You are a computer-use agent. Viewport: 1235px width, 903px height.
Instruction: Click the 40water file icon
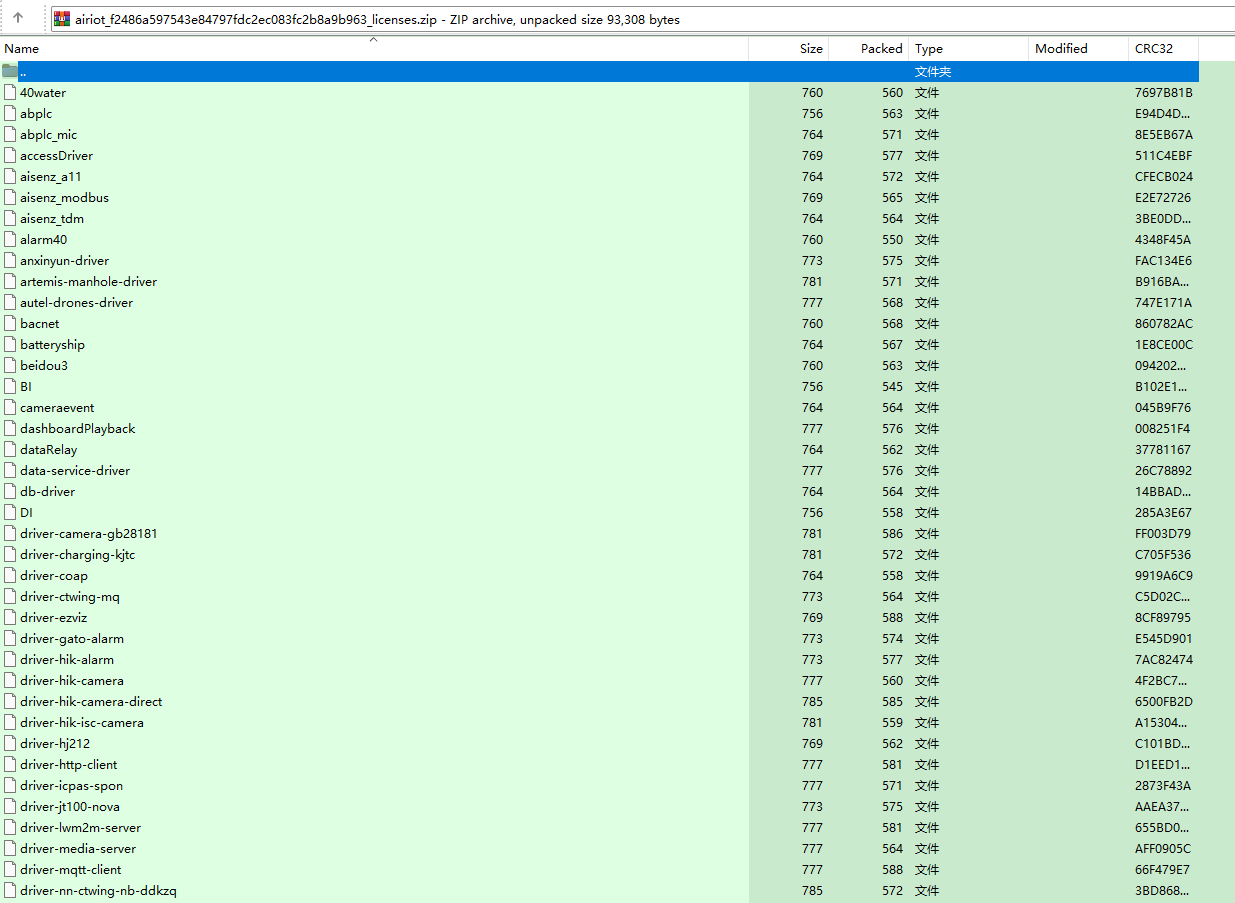click(x=10, y=92)
